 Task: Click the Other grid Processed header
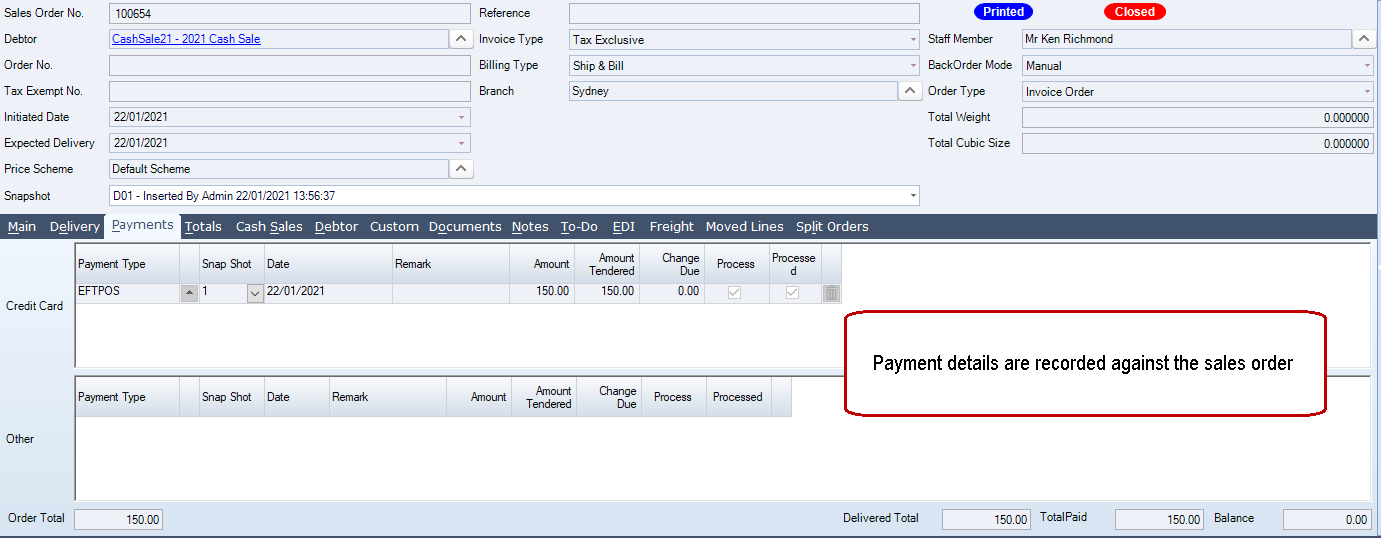738,397
